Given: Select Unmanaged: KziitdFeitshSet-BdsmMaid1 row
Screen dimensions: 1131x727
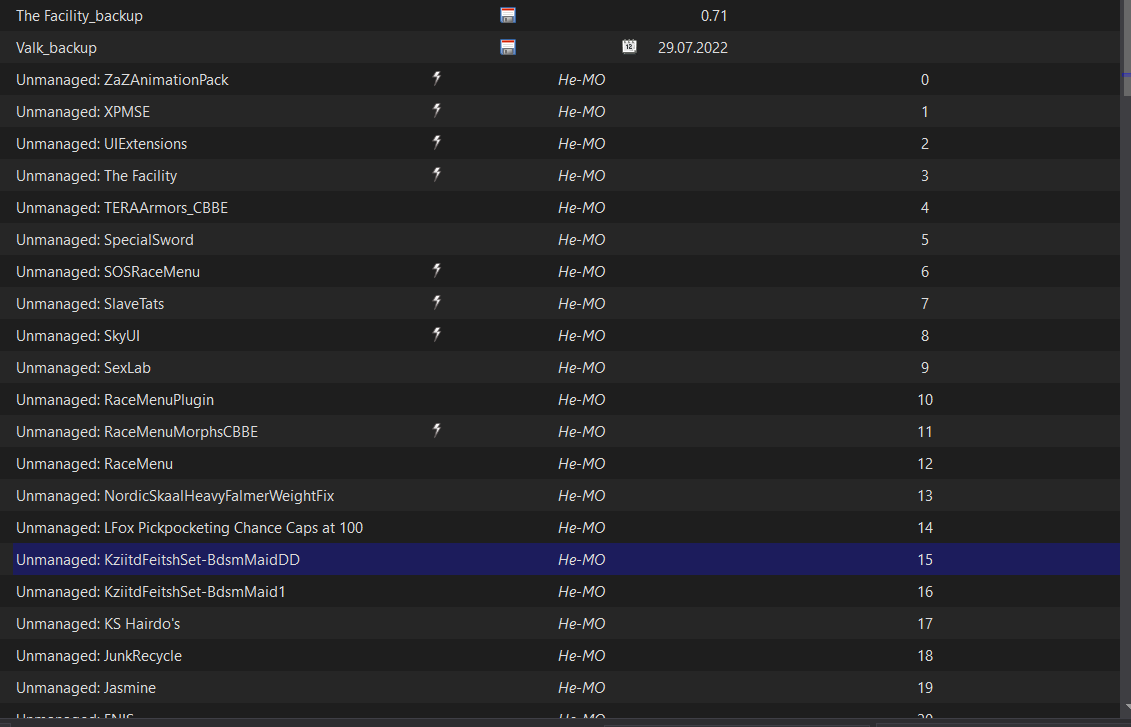Looking at the screenshot, I should point(560,591).
